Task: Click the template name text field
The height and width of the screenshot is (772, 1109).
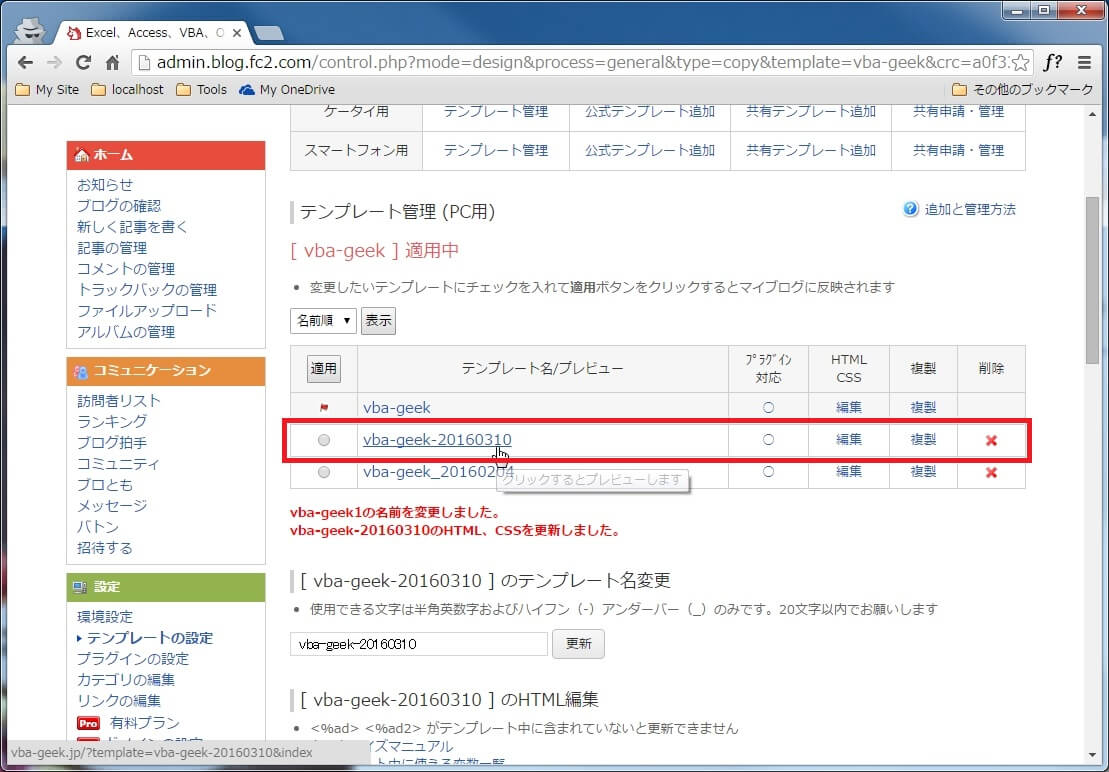Action: (x=418, y=644)
